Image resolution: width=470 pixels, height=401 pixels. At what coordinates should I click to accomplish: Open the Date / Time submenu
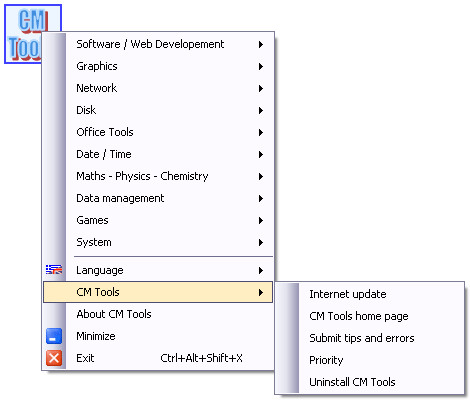point(158,154)
